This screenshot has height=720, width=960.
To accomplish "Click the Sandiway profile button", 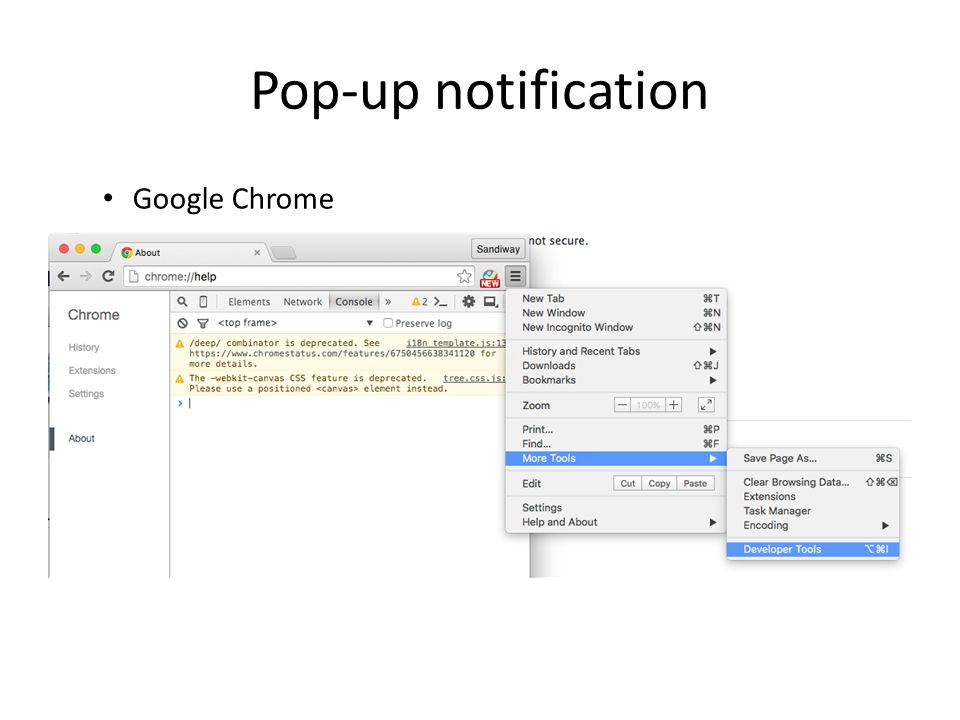I will [x=498, y=249].
